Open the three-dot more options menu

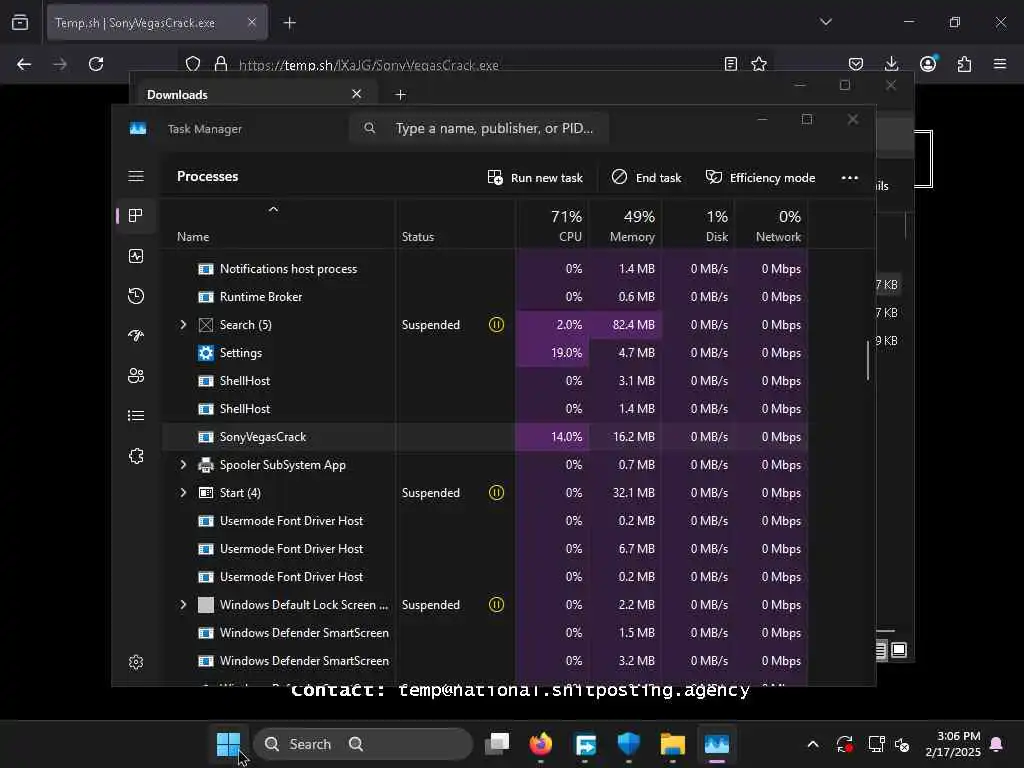pyautogui.click(x=850, y=178)
